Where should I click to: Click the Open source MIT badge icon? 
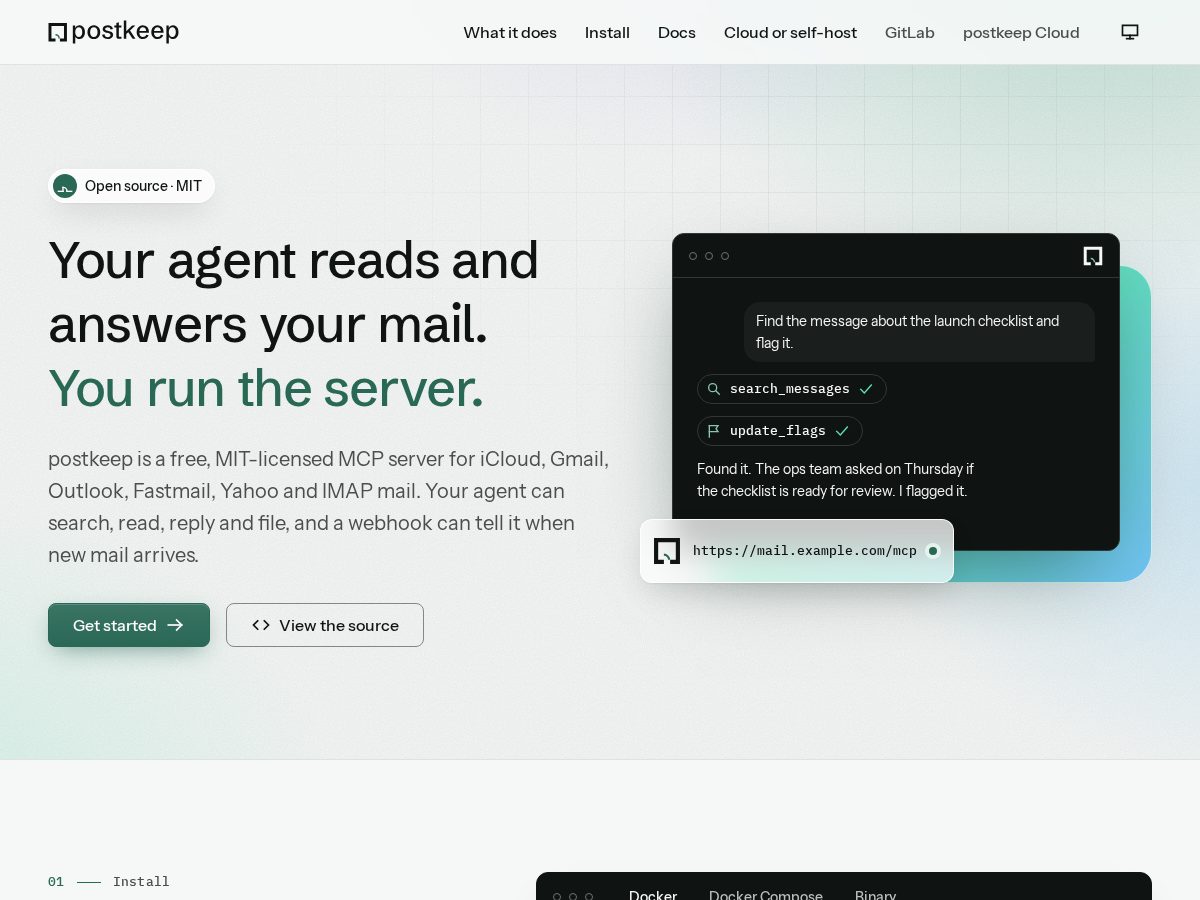tap(65, 186)
